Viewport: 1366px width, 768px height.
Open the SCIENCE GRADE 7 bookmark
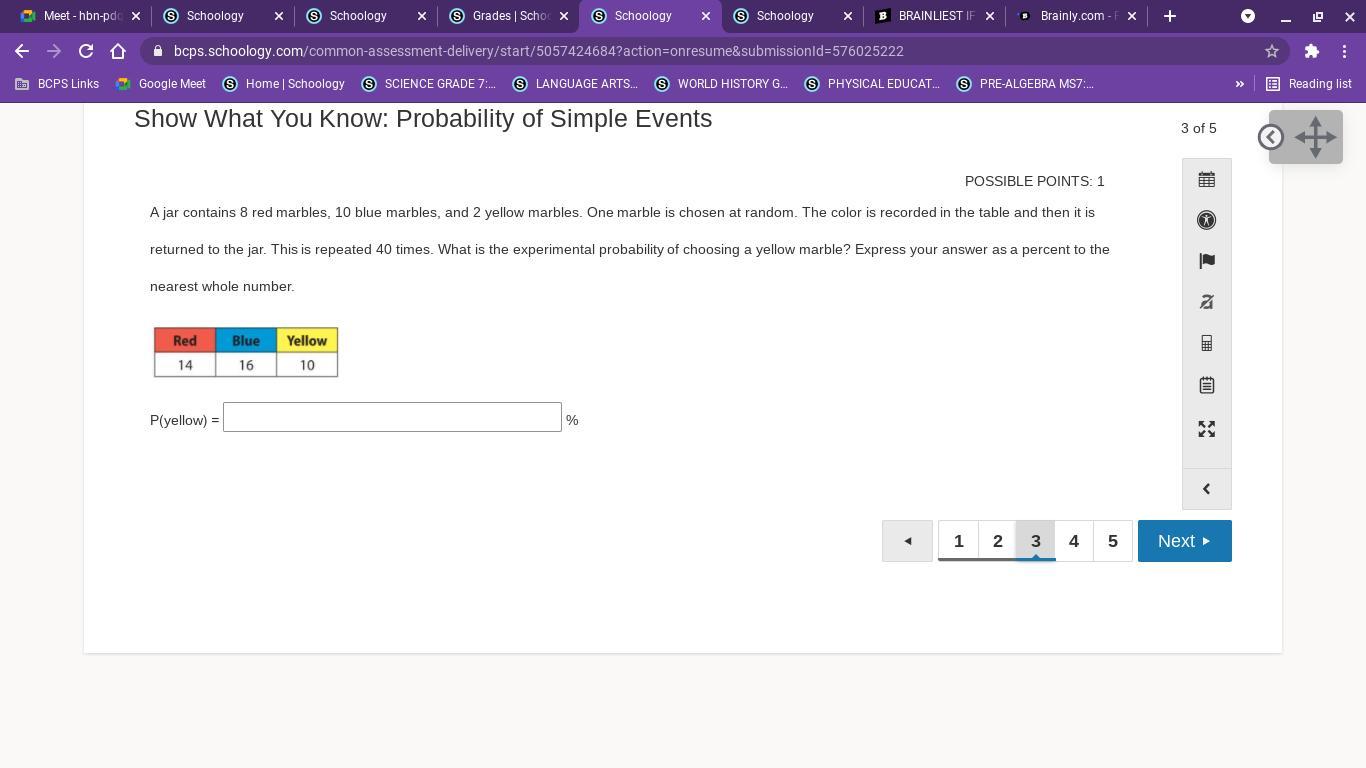tap(428, 84)
